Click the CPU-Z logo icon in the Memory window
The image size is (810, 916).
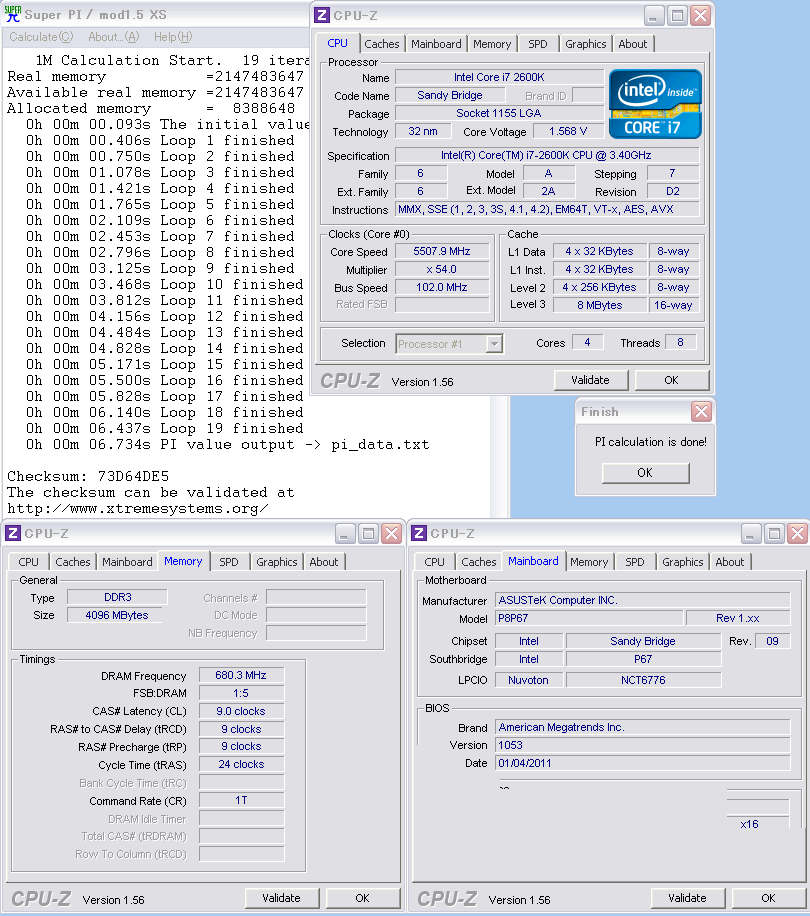tap(13, 533)
